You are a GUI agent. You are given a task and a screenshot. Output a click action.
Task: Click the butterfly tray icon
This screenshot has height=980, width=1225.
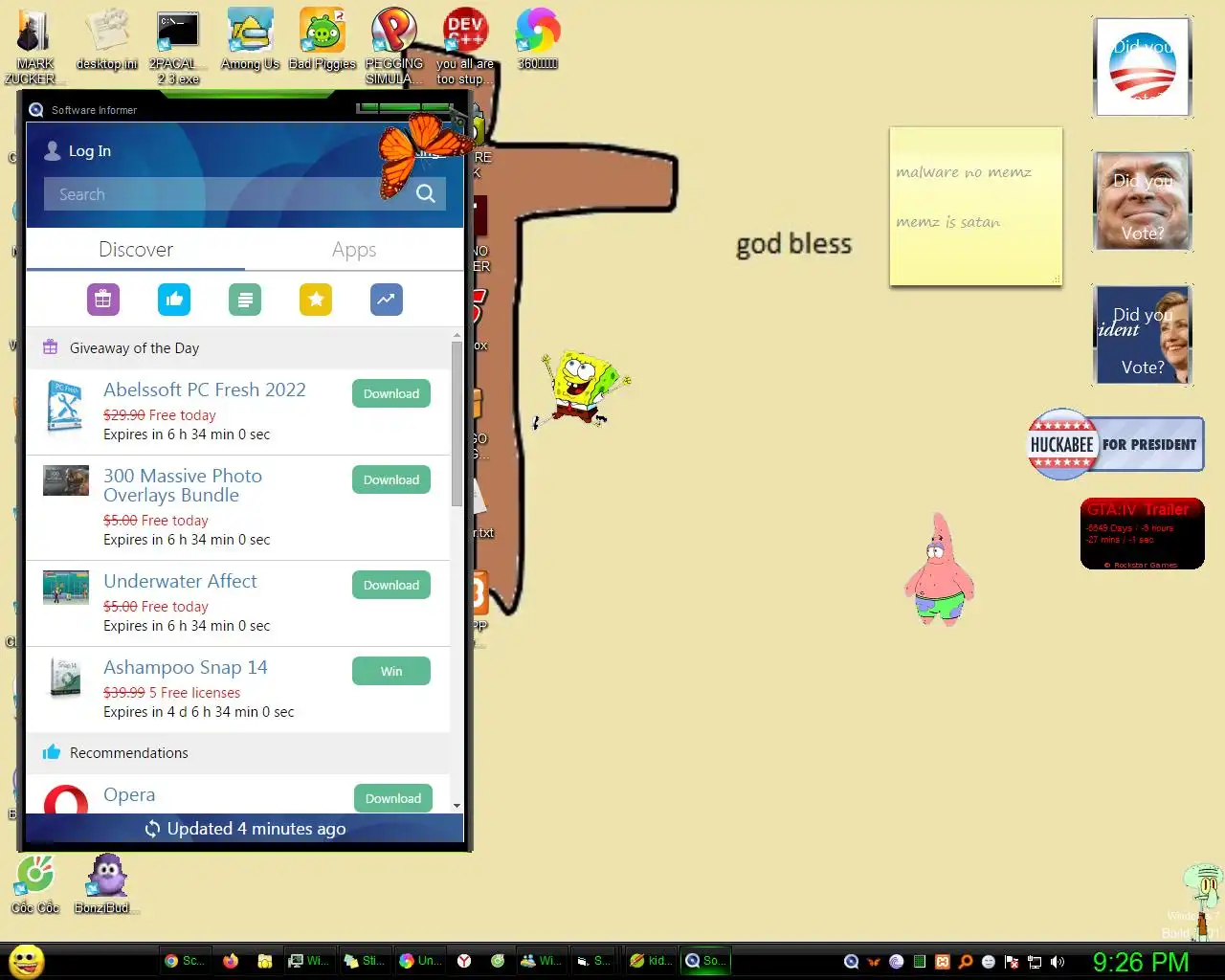(874, 962)
